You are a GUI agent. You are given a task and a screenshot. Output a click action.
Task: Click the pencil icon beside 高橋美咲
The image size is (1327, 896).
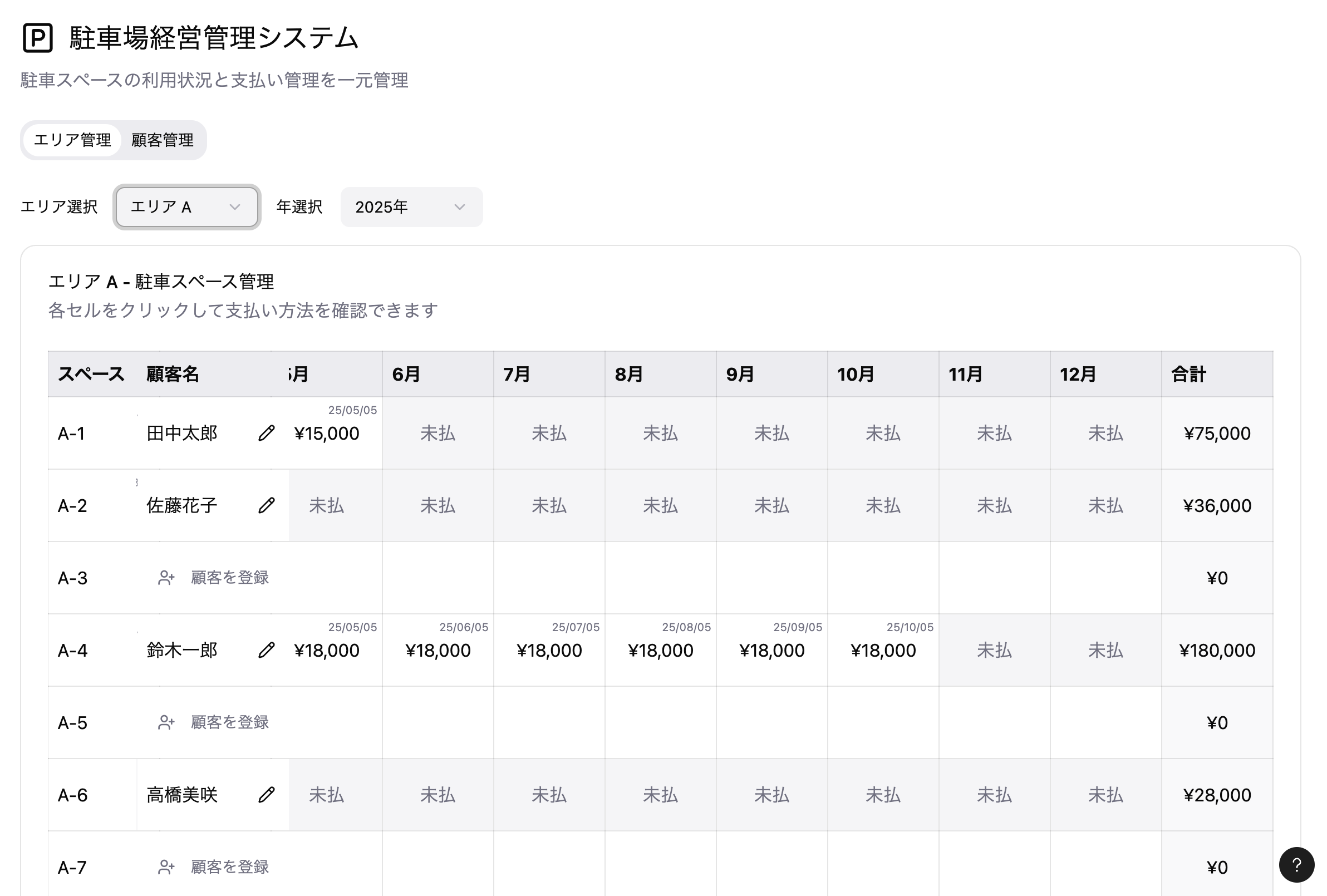click(266, 795)
